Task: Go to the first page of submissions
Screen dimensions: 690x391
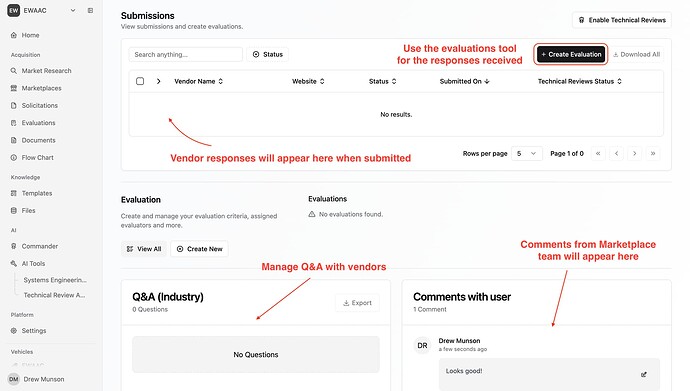Action: (x=598, y=153)
